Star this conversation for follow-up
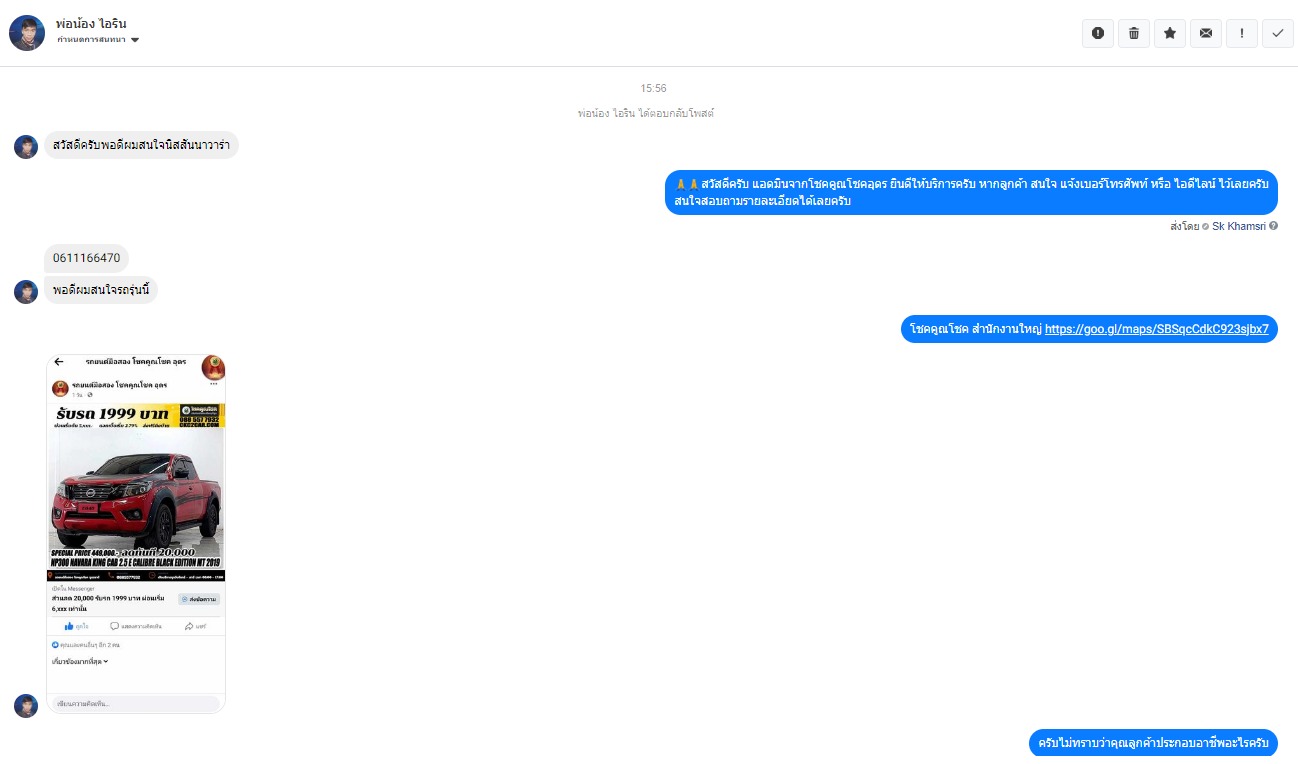Image resolution: width=1298 pixels, height=764 pixels. tap(1170, 33)
